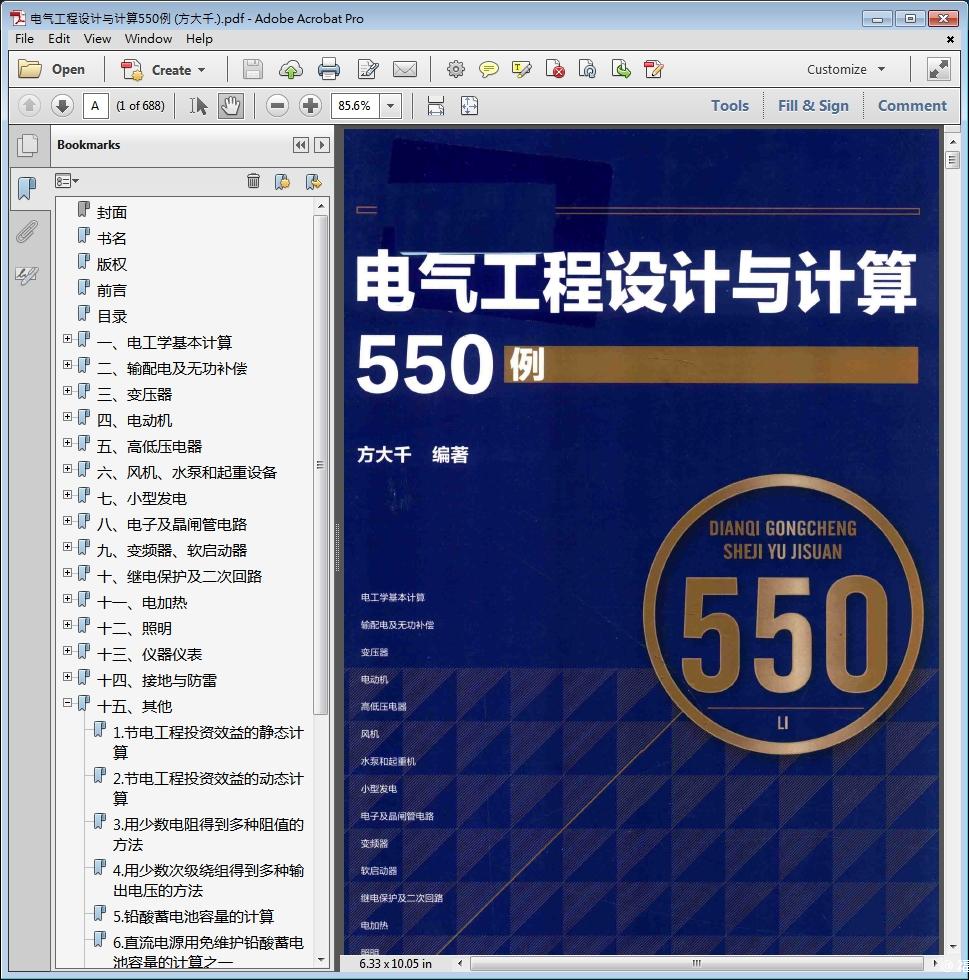Expand bookmark 一、电工学基本计算
The image size is (969, 980).
(68, 338)
